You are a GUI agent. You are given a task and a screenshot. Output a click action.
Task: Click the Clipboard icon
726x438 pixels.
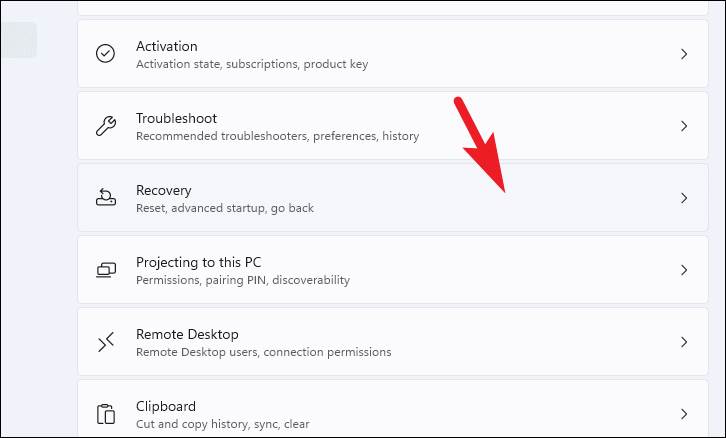(x=106, y=414)
